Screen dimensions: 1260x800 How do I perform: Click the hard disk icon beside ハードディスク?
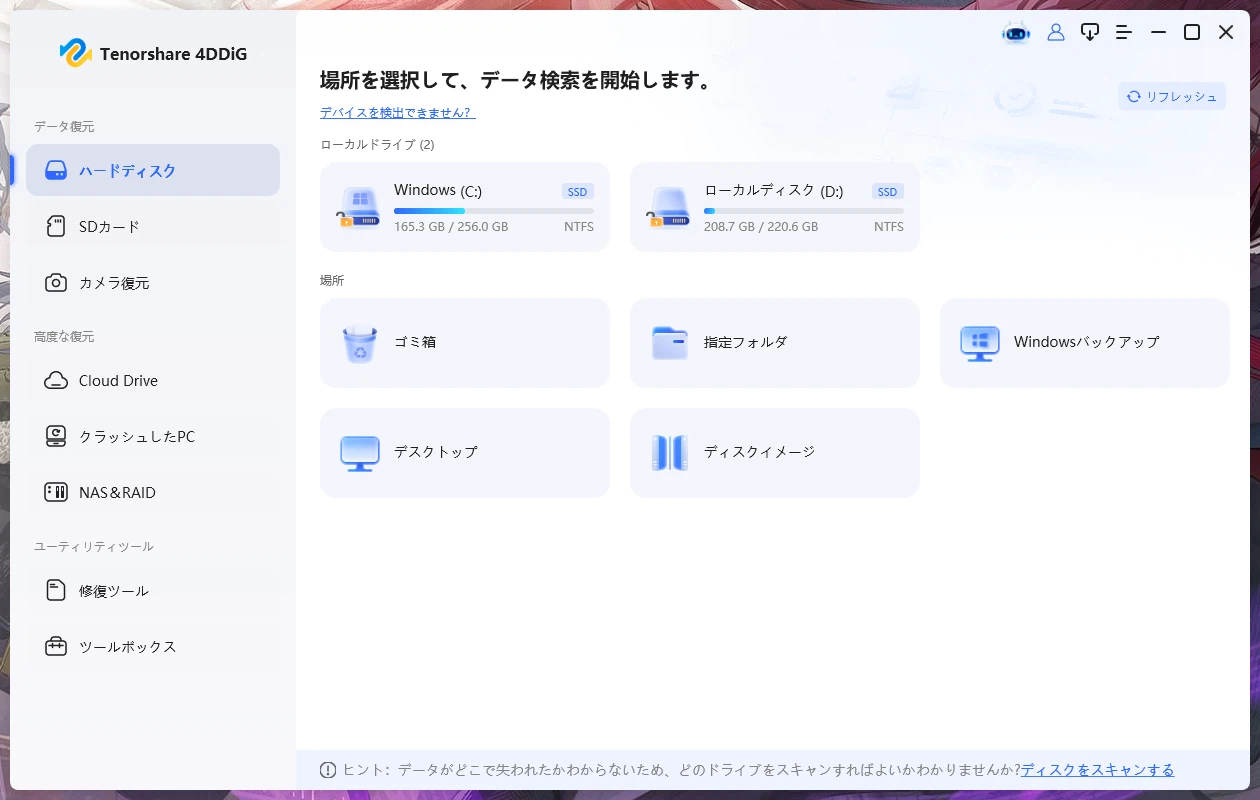56,170
